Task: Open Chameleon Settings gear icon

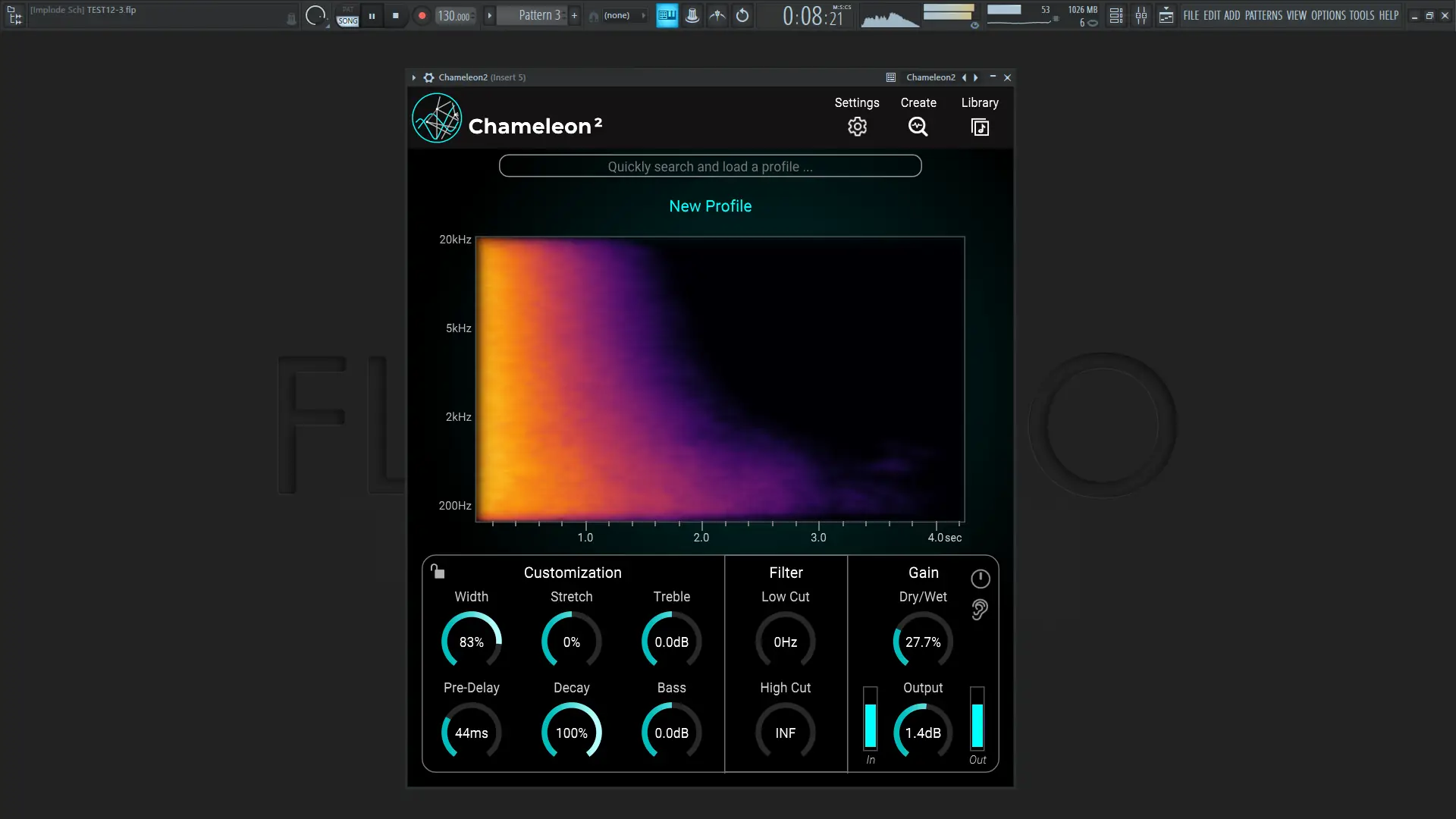Action: (x=857, y=127)
